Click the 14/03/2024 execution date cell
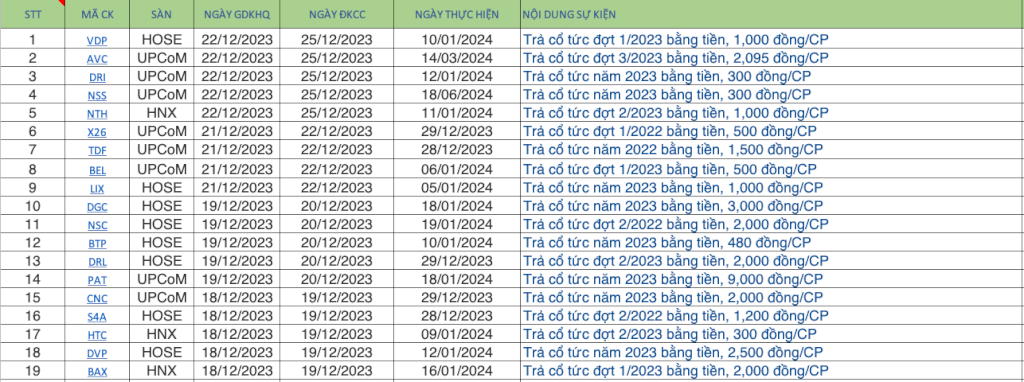Viewport: 1024px width, 382px height. click(x=457, y=58)
